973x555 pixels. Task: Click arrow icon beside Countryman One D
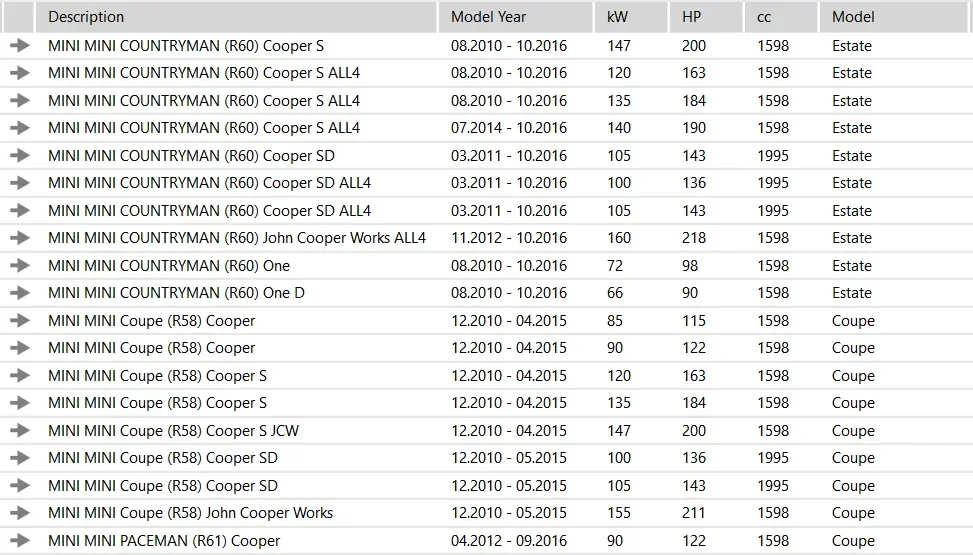point(20,292)
